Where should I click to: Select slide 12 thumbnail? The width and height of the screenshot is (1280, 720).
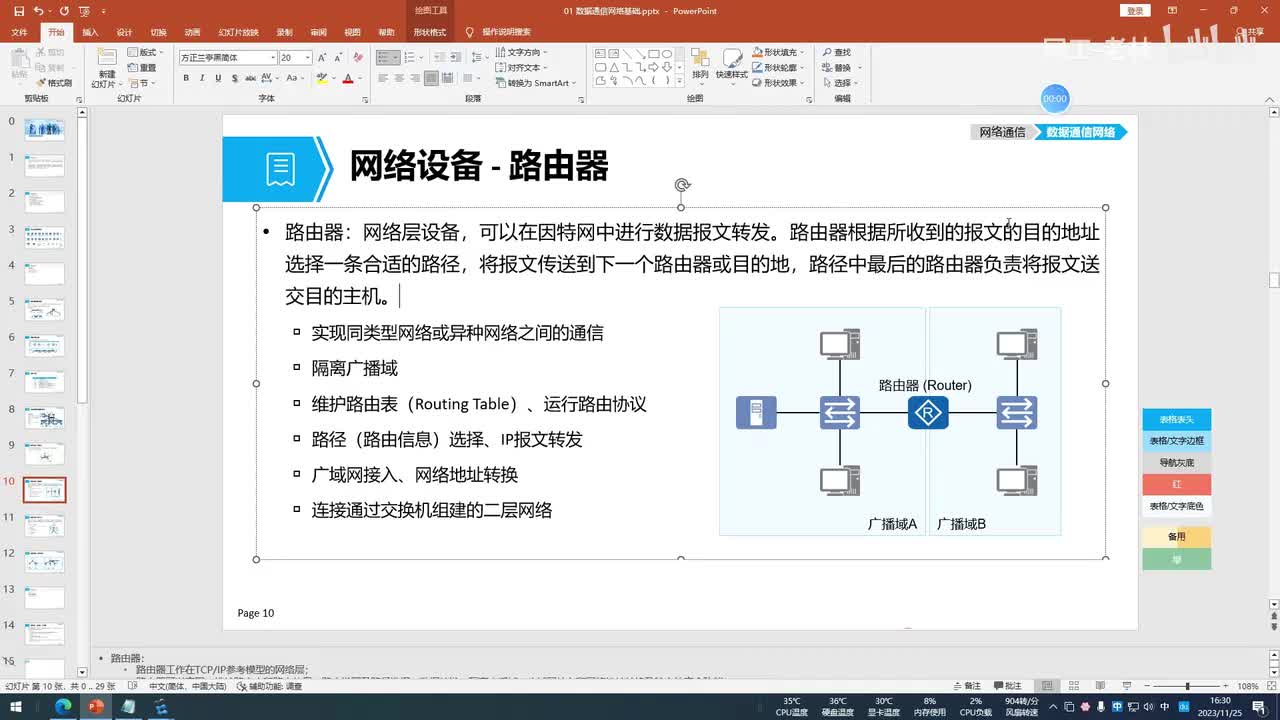click(44, 561)
